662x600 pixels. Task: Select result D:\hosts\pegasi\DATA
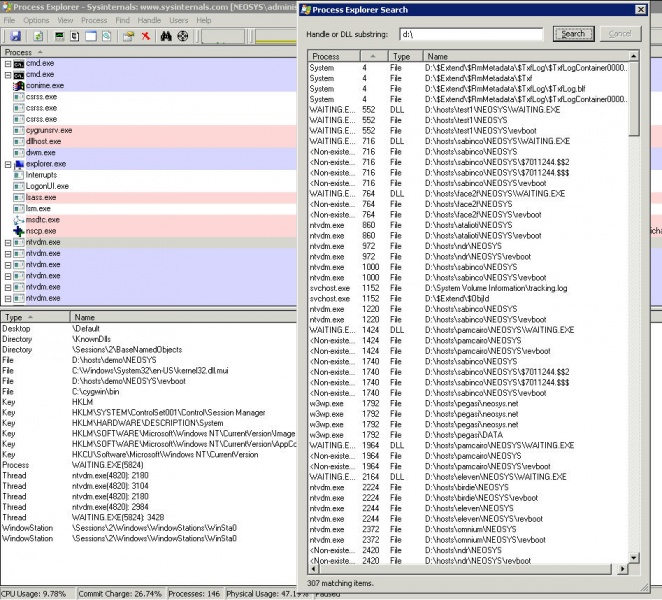click(464, 435)
